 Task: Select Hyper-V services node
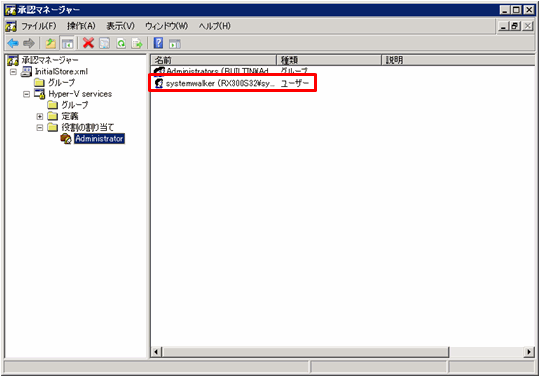(80, 94)
